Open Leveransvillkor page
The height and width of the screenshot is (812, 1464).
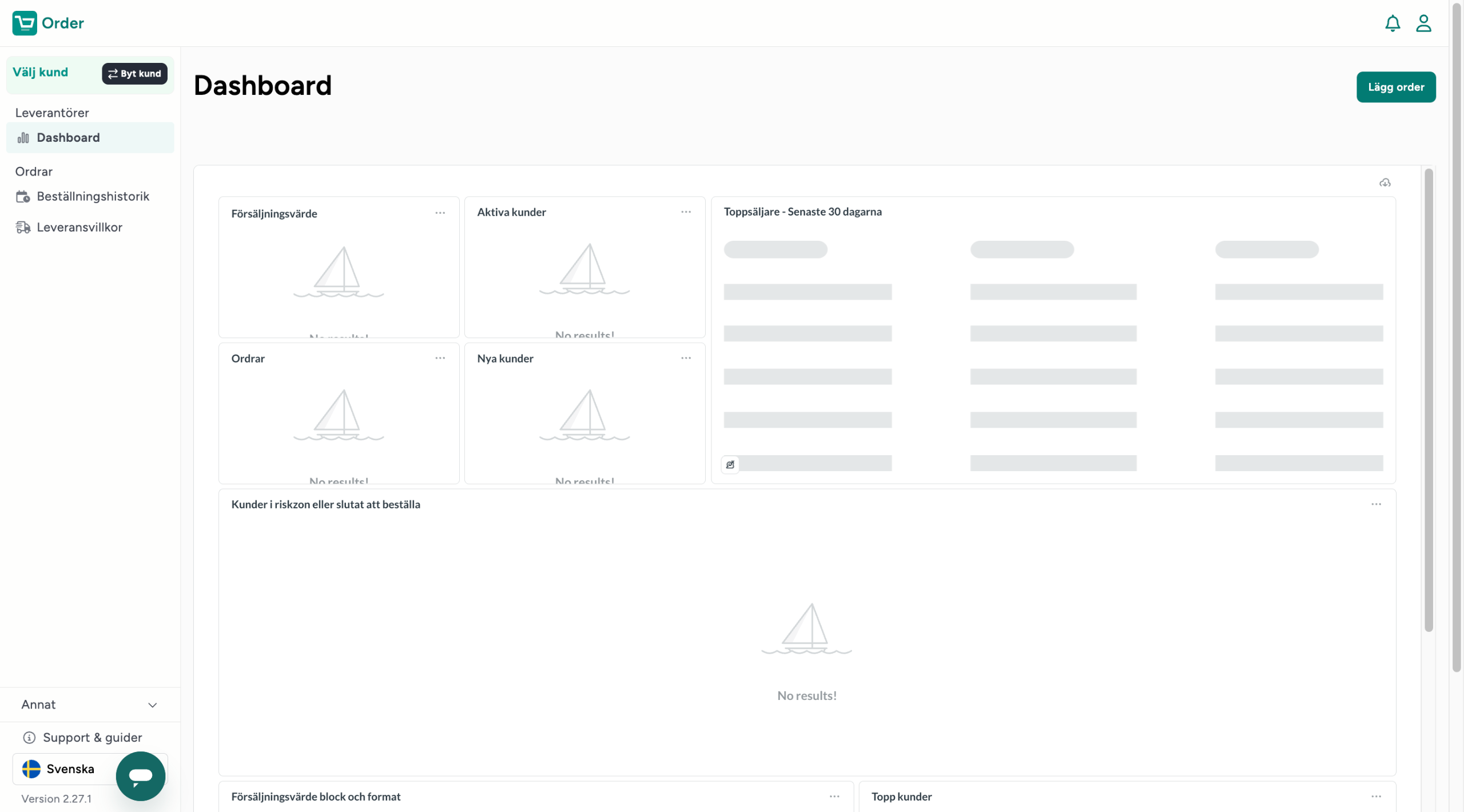(79, 227)
